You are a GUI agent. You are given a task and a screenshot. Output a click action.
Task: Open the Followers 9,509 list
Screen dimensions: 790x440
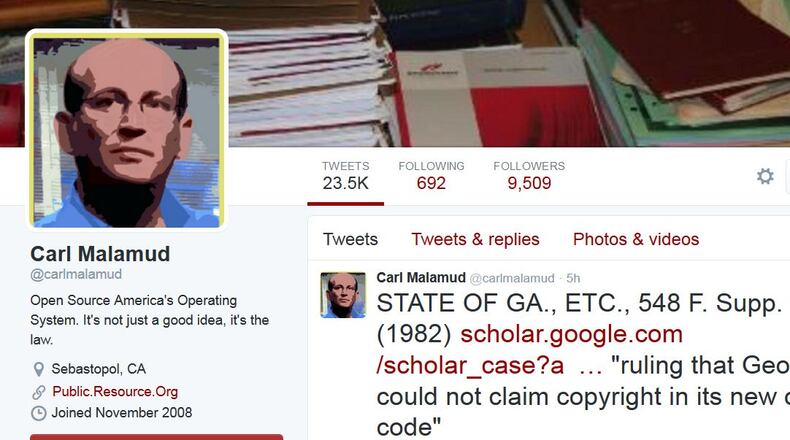[529, 176]
